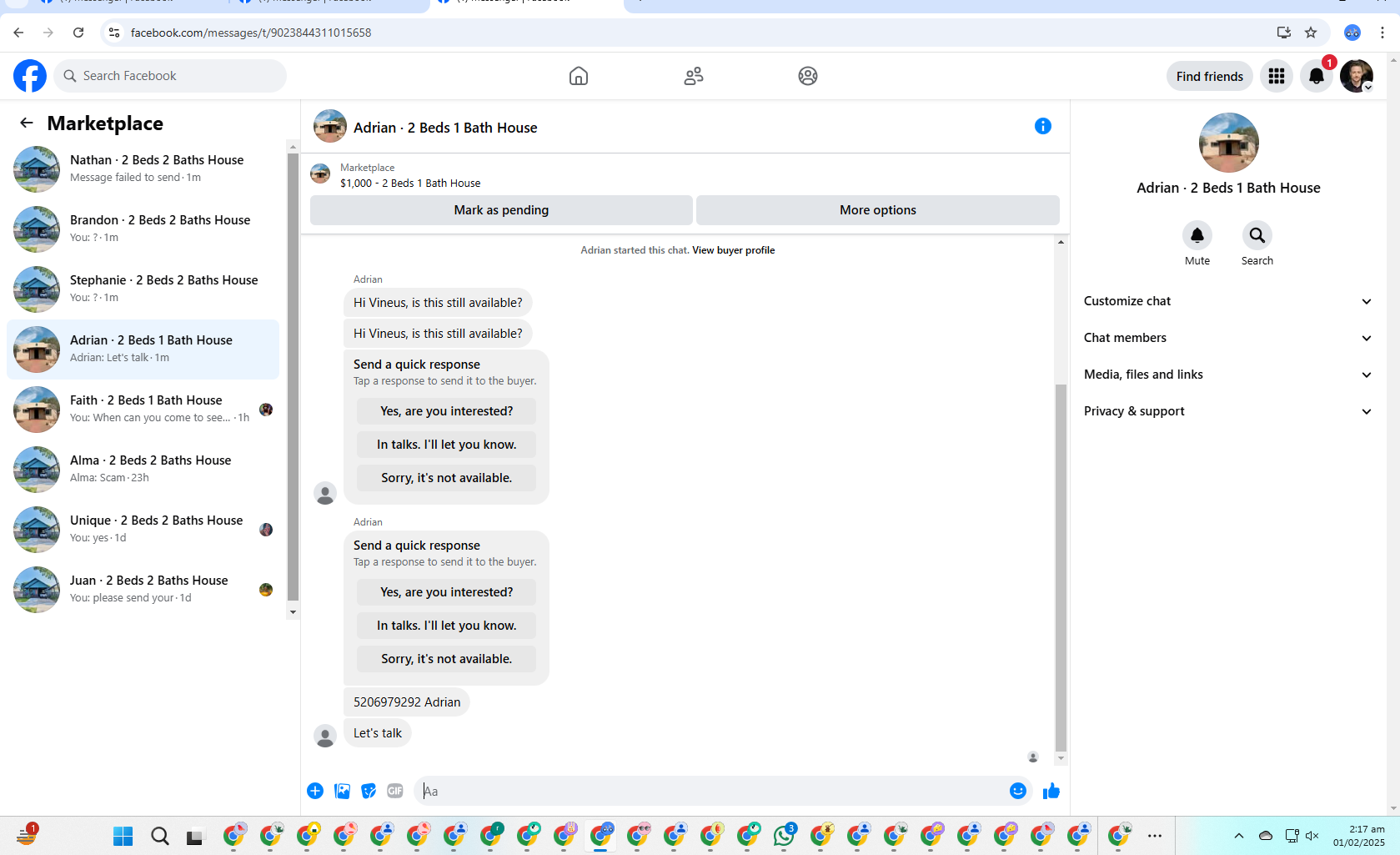This screenshot has height=855, width=1400.
Task: Expand the Chat members section
Action: (1227, 338)
